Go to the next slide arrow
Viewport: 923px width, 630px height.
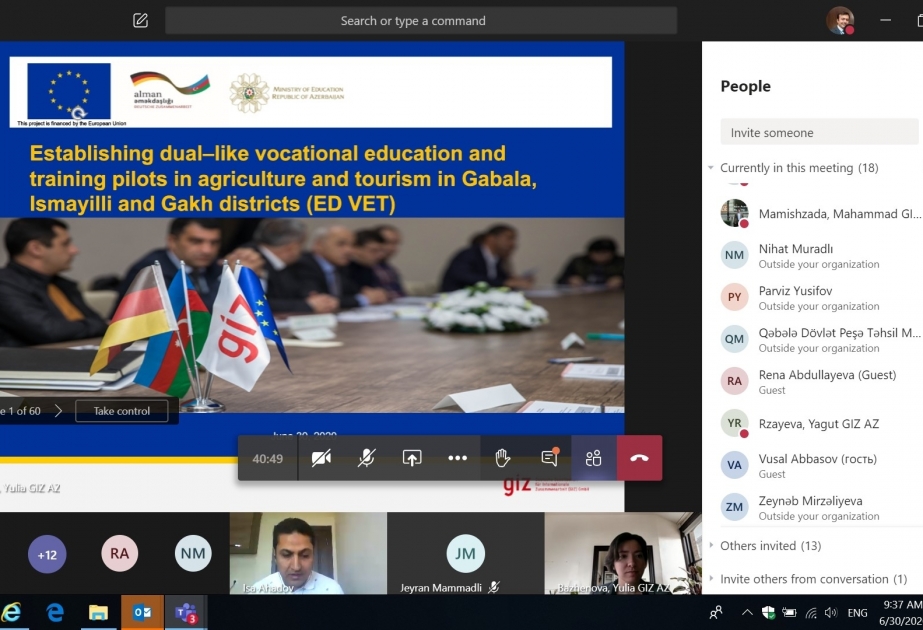(x=58, y=411)
